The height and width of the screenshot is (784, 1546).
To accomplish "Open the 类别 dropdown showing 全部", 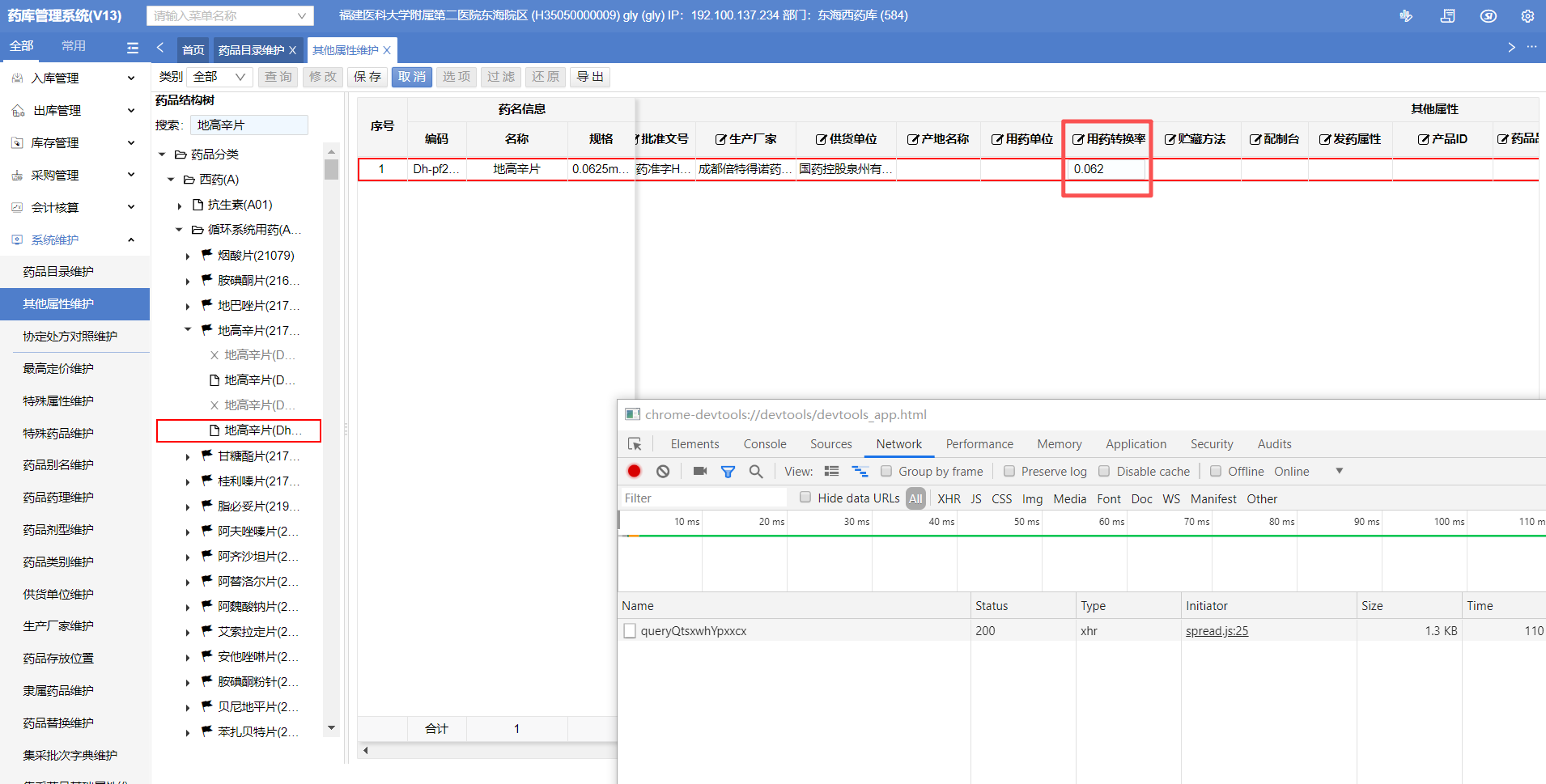I will point(219,77).
